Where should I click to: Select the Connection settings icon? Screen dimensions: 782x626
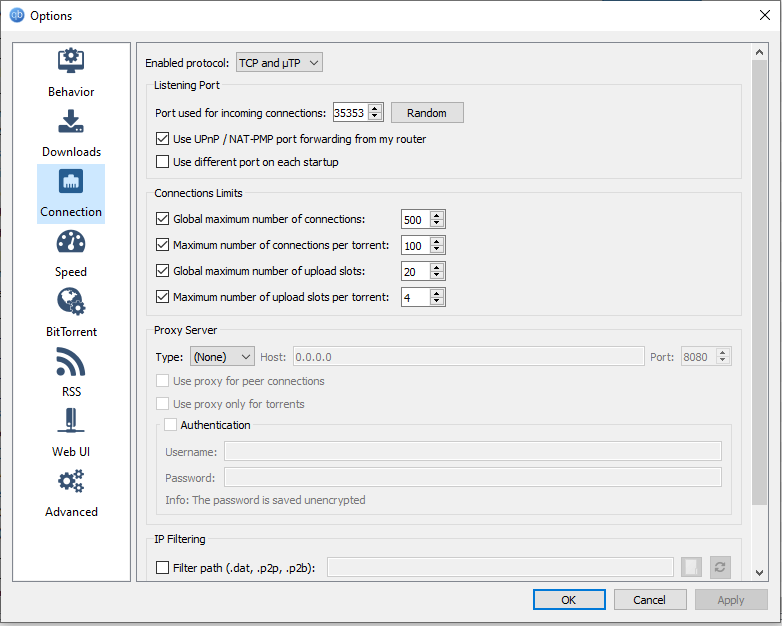click(71, 181)
